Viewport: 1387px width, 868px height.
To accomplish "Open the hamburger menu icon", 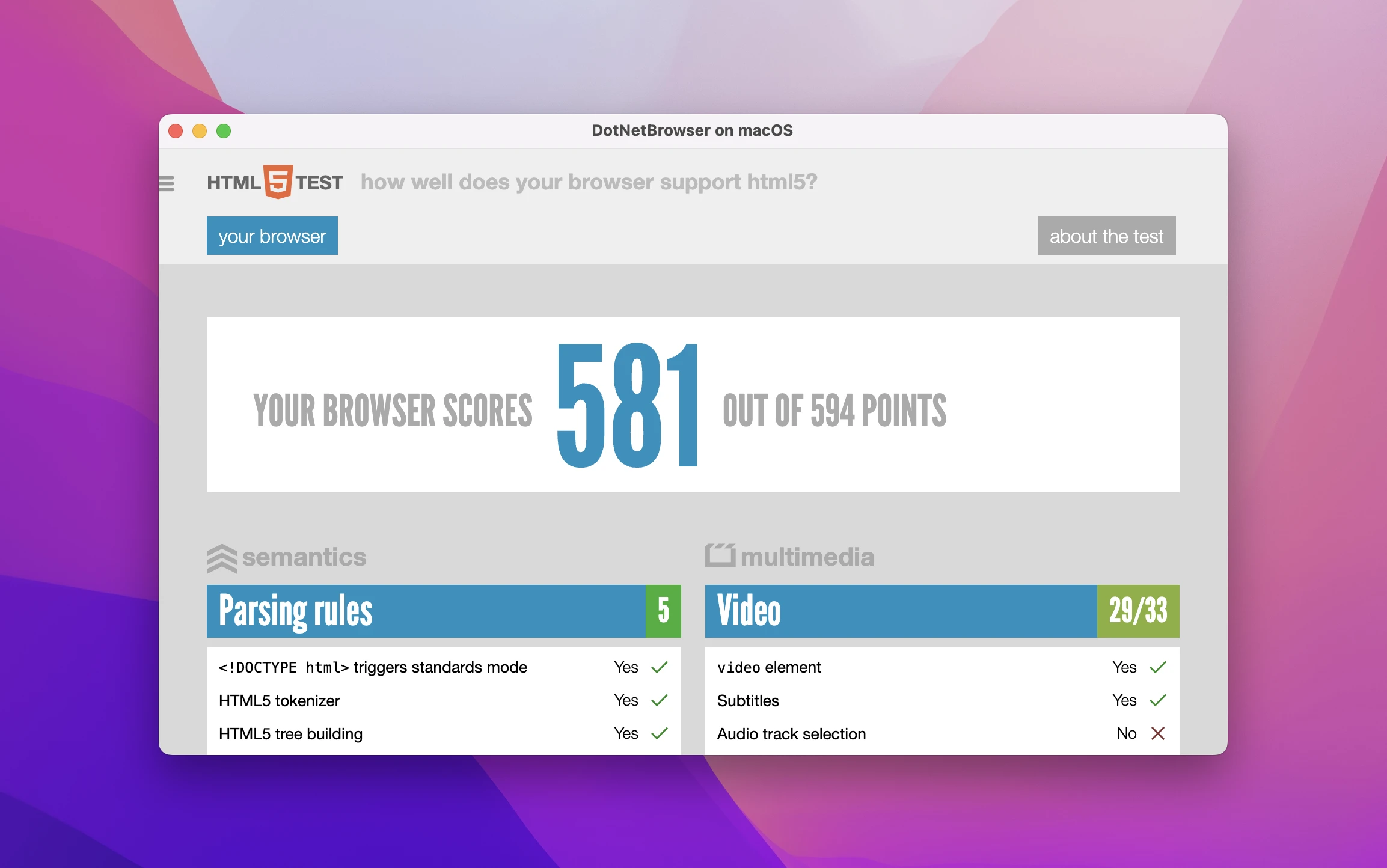I will pyautogui.click(x=167, y=183).
